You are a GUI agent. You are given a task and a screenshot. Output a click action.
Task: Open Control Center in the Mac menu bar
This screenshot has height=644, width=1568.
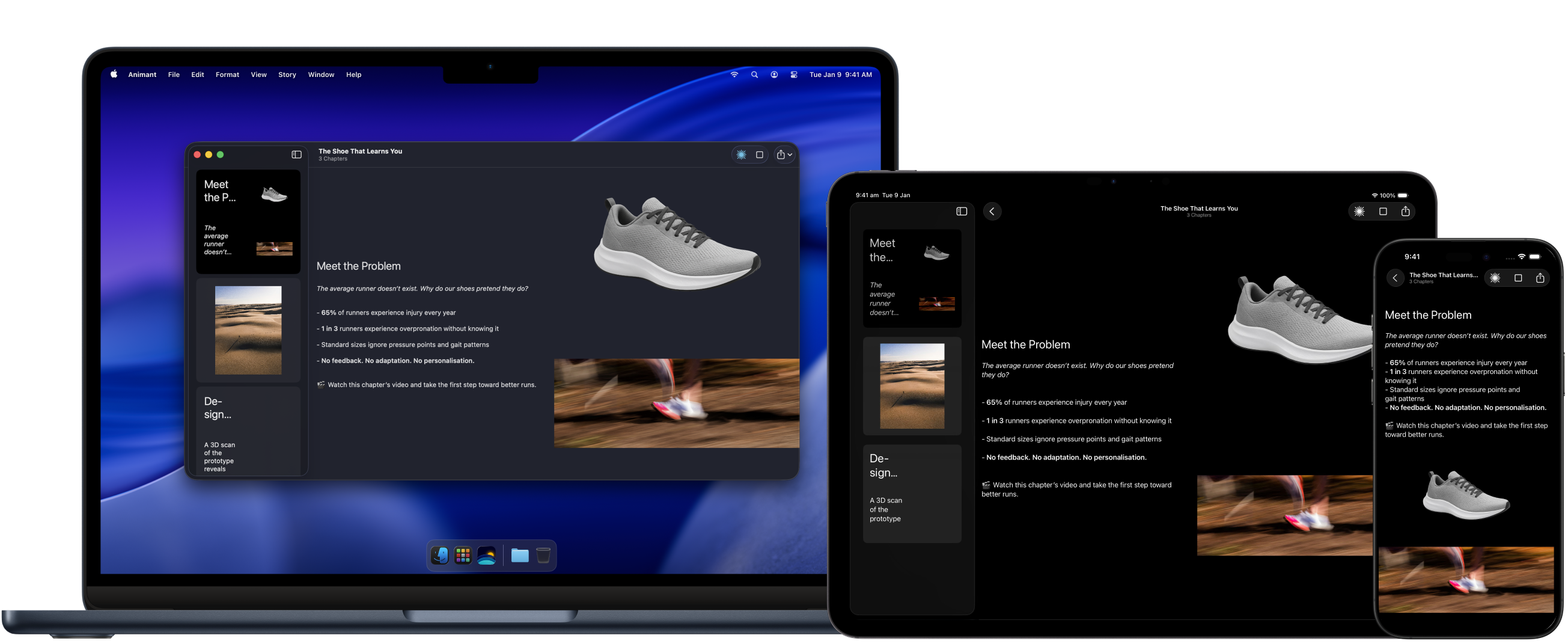point(794,75)
